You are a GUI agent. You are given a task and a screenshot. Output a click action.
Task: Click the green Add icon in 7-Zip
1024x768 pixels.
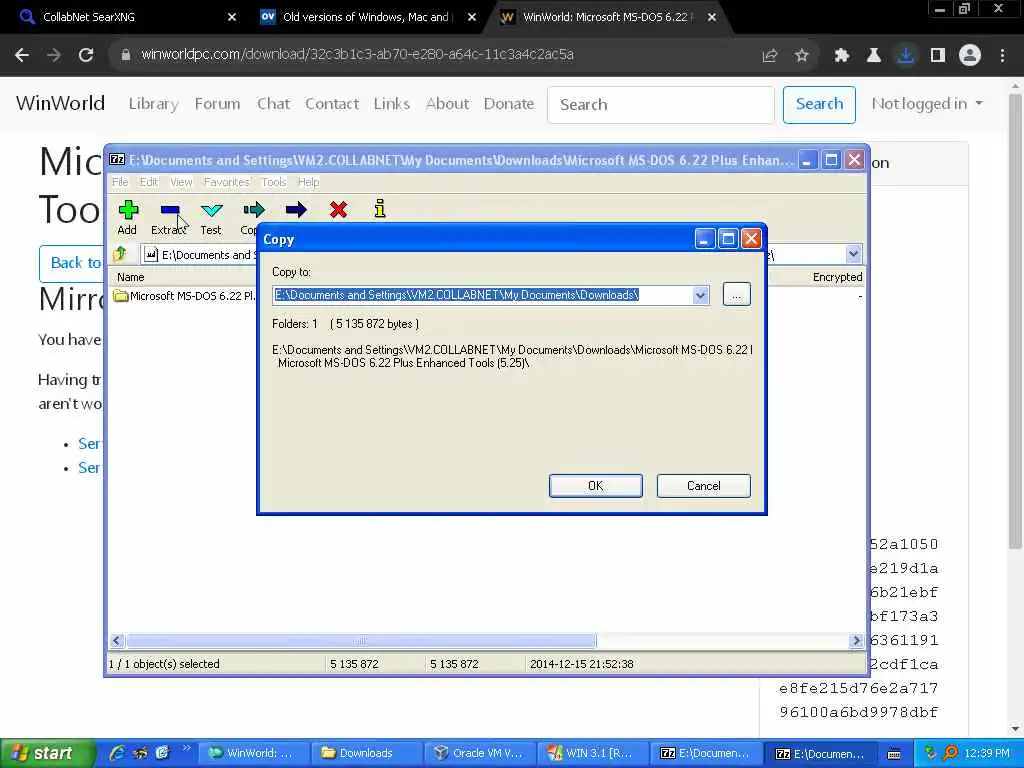point(128,210)
